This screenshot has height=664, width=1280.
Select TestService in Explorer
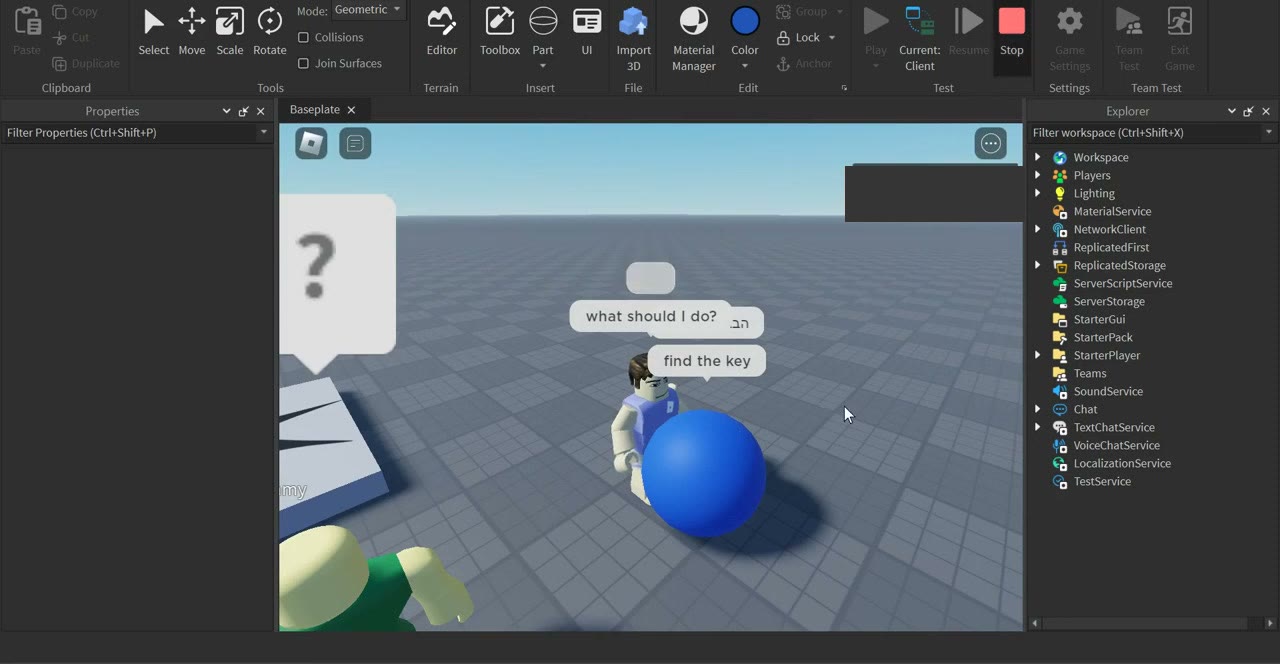[1102, 481]
